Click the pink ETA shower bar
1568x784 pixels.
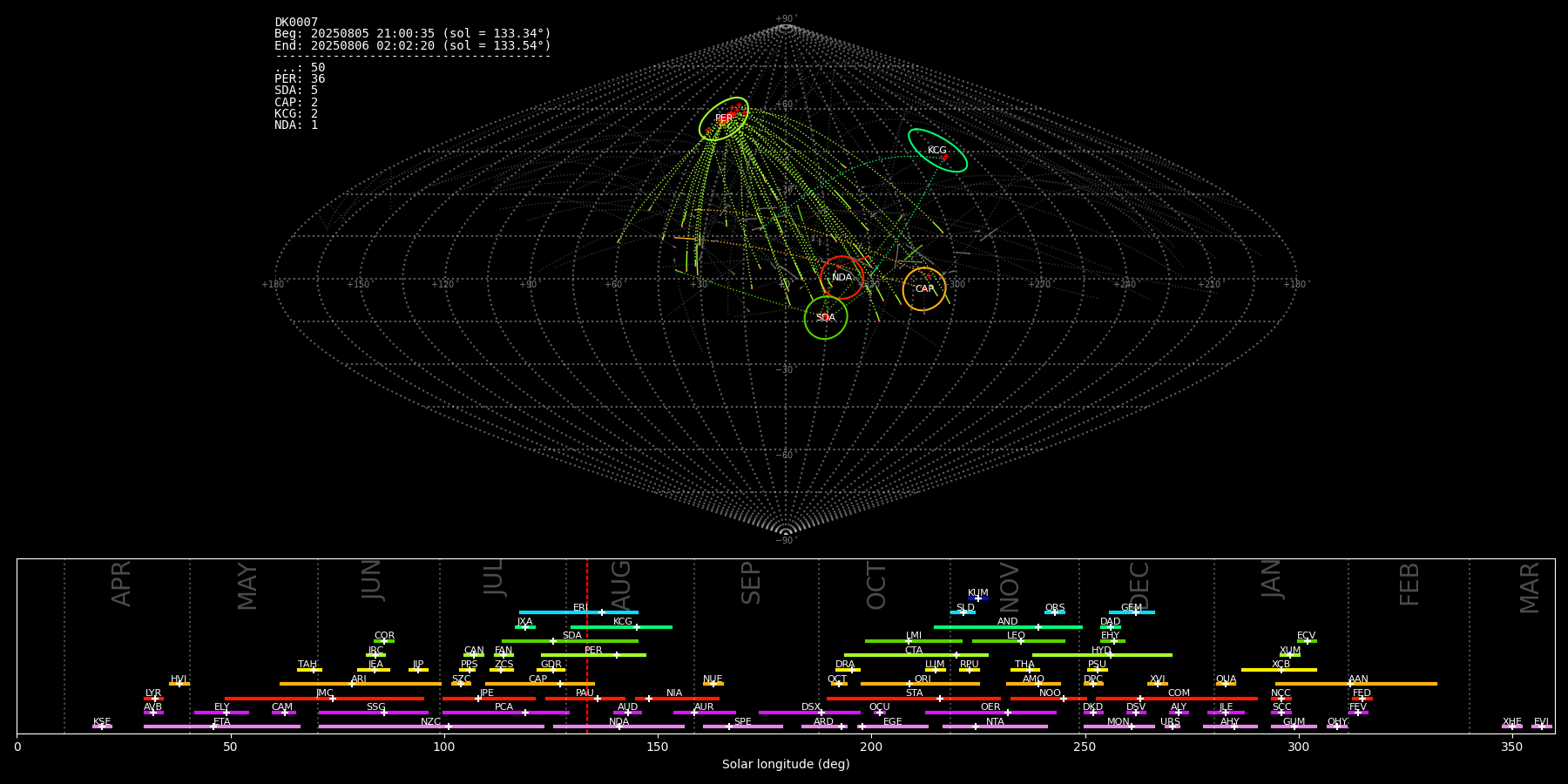coord(222,727)
